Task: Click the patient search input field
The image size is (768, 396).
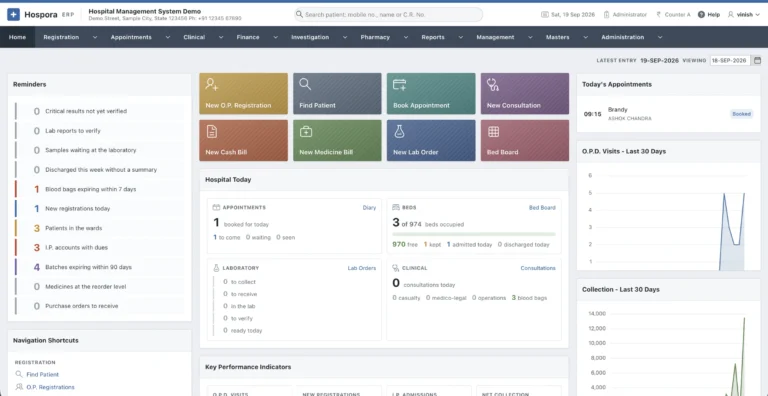Action: [388, 15]
